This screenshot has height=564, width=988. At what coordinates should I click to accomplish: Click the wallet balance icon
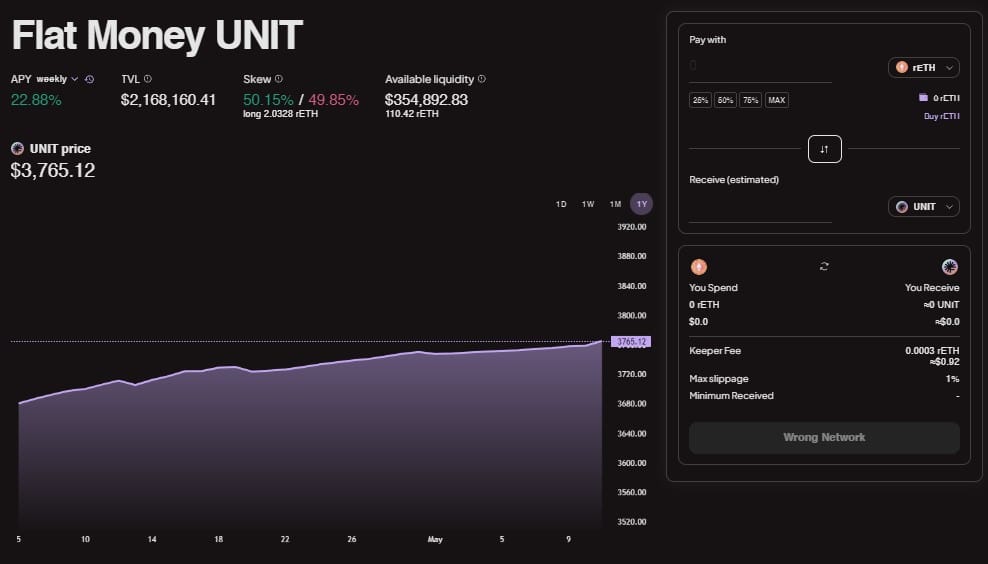click(923, 98)
